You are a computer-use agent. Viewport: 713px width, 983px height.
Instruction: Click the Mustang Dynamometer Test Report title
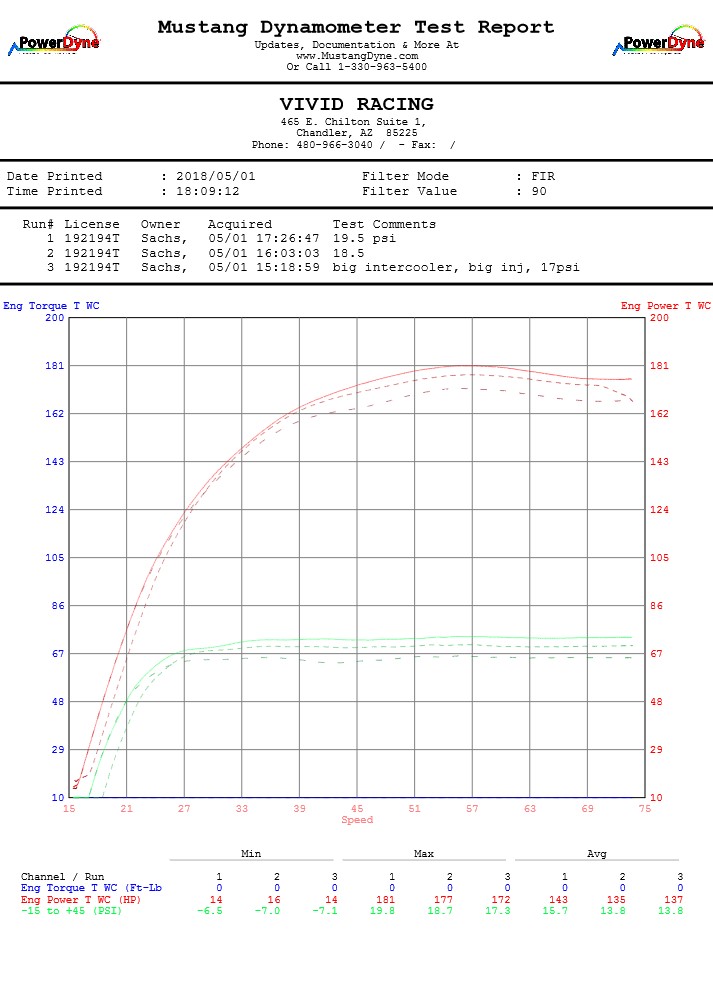[x=356, y=28]
